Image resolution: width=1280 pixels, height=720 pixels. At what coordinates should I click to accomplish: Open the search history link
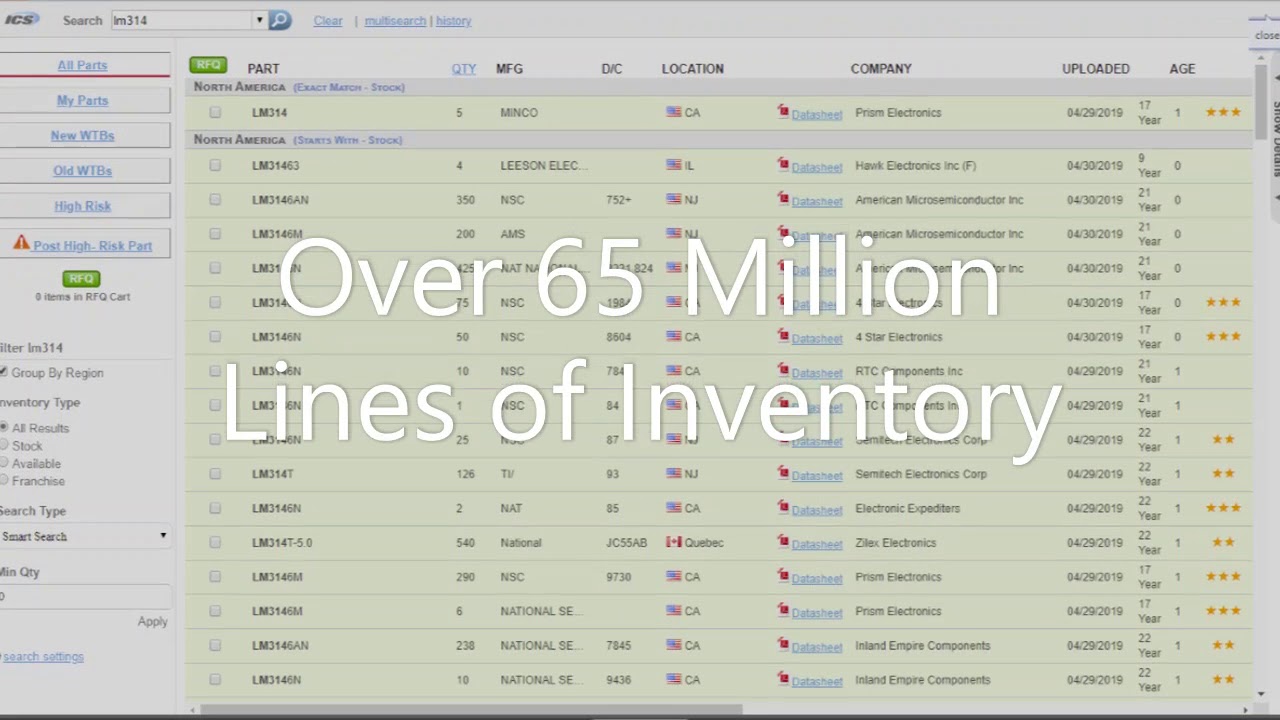453,21
